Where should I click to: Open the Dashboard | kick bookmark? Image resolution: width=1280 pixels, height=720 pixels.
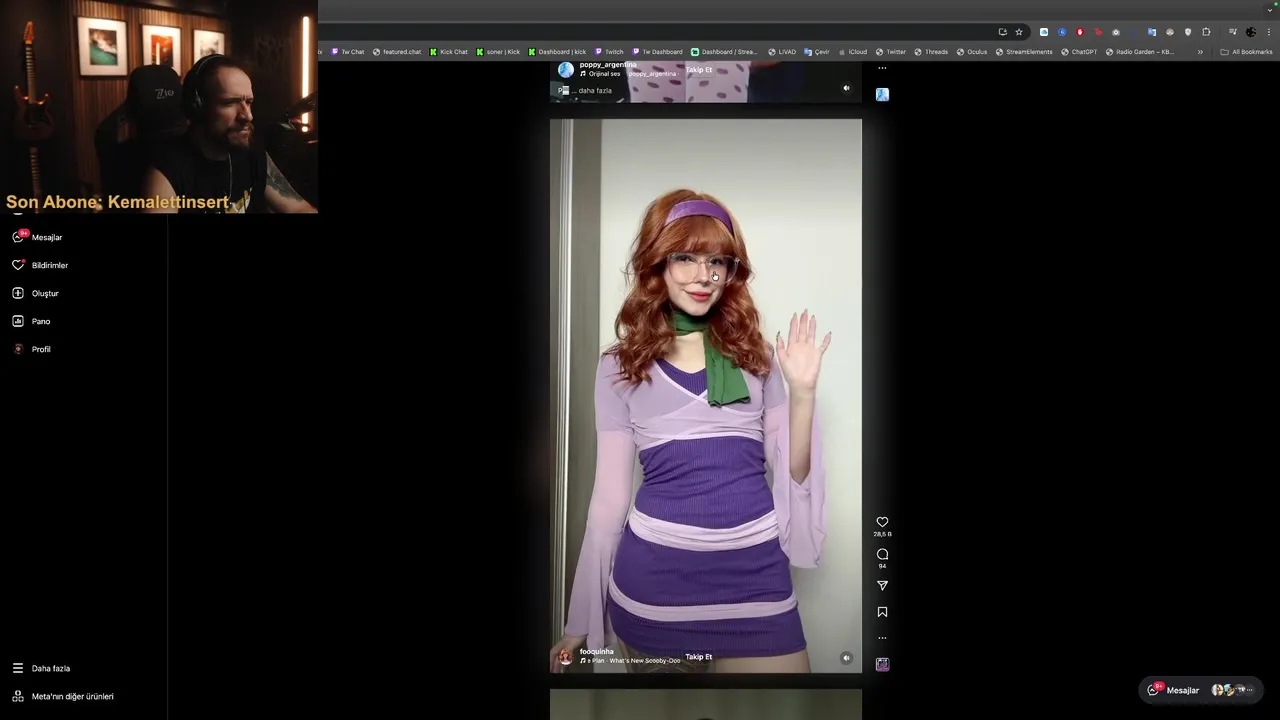point(557,52)
